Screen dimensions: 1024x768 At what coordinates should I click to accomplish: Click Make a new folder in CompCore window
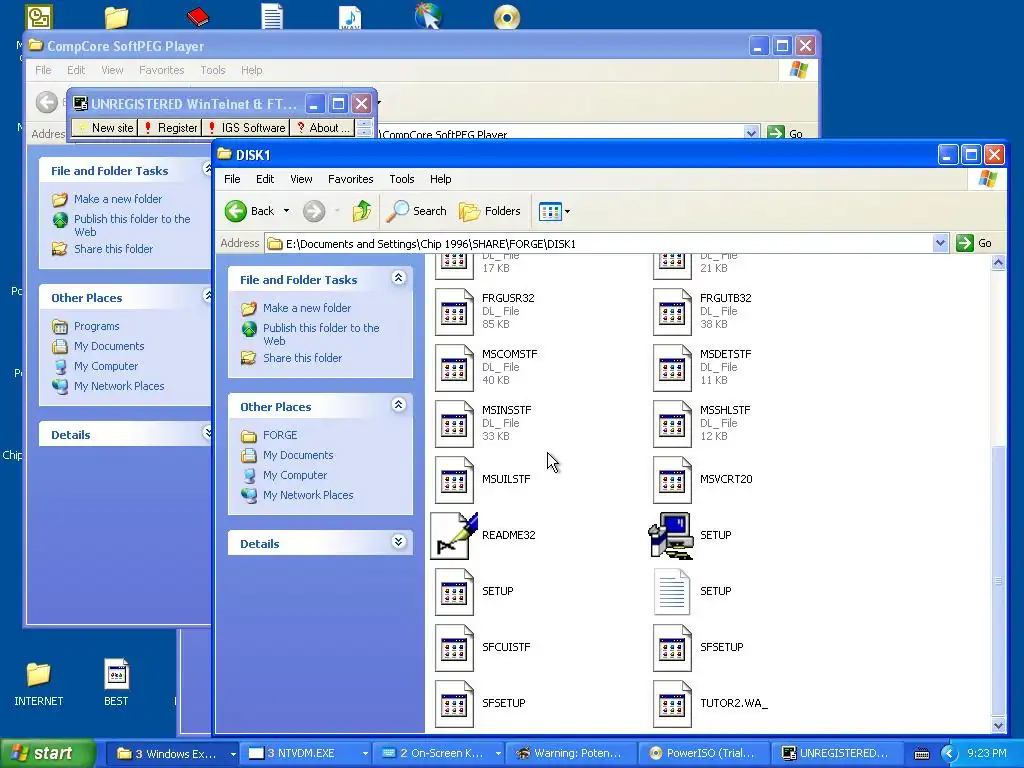118,199
